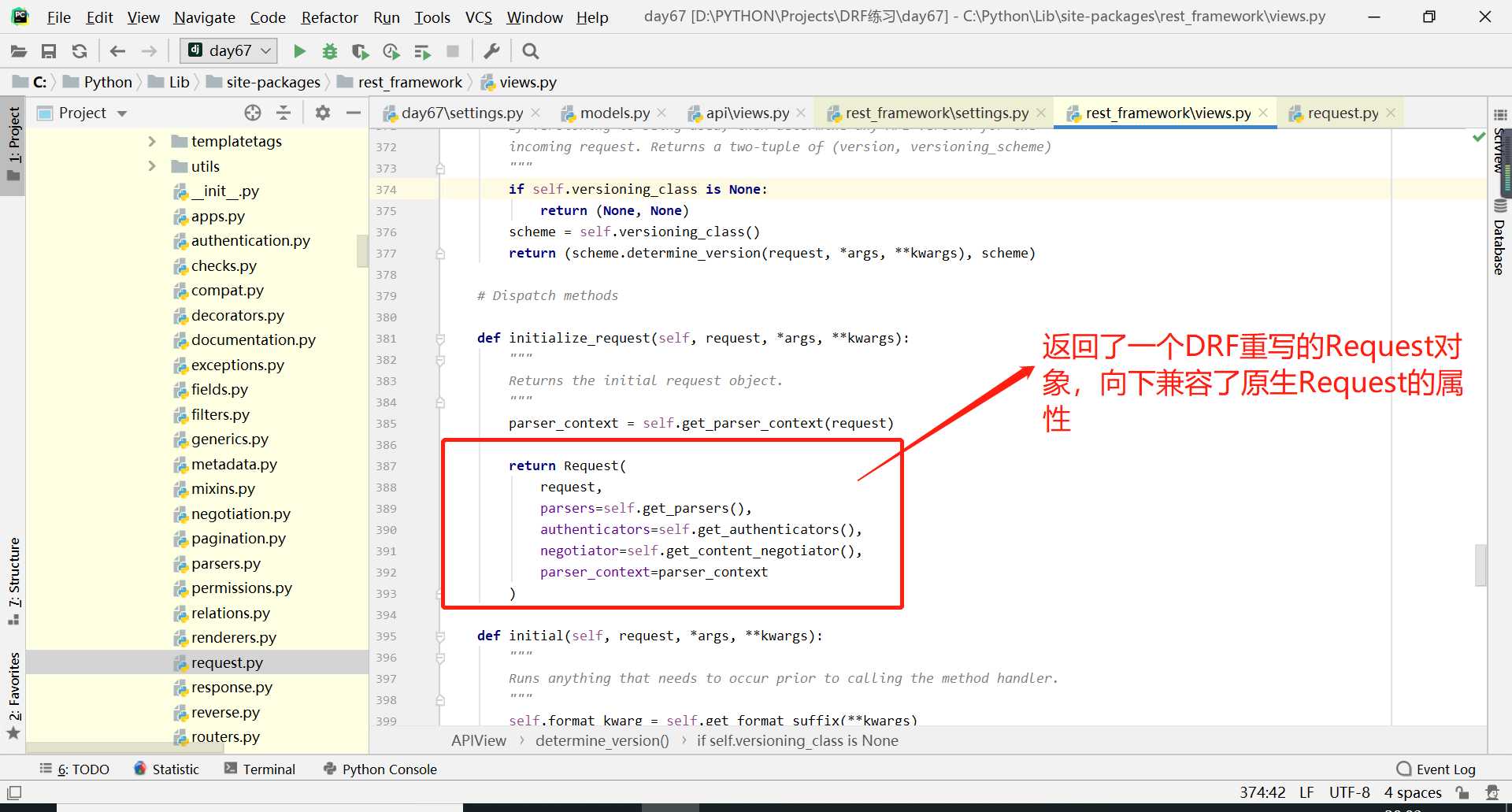Image resolution: width=1512 pixels, height=812 pixels.
Task: Click the fold marker at line 377
Action: [x=440, y=254]
